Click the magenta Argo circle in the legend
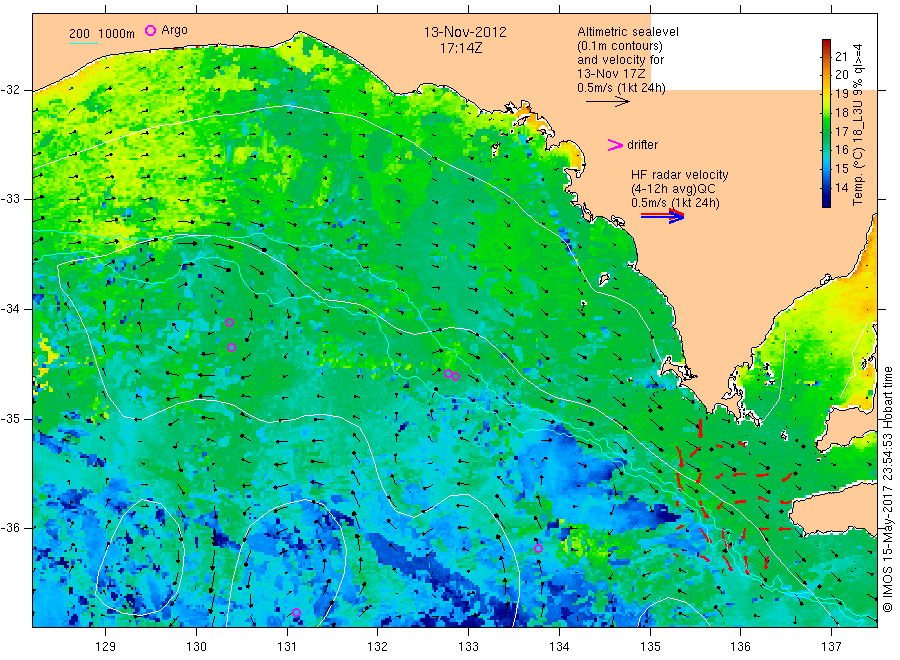900x660 pixels. pyautogui.click(x=150, y=30)
